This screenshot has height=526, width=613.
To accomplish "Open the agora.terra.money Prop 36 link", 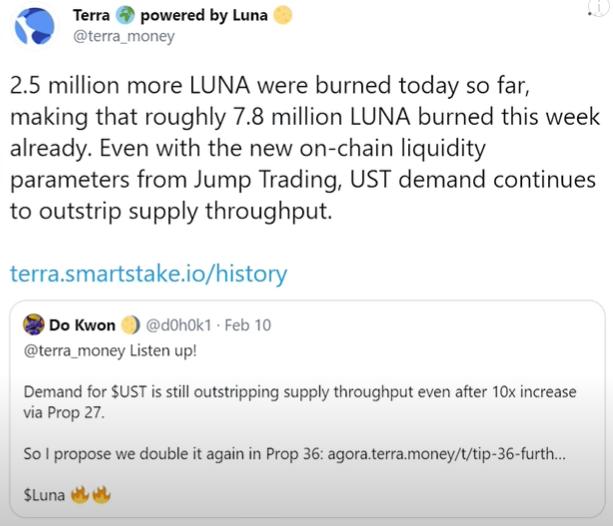I will click(x=446, y=454).
